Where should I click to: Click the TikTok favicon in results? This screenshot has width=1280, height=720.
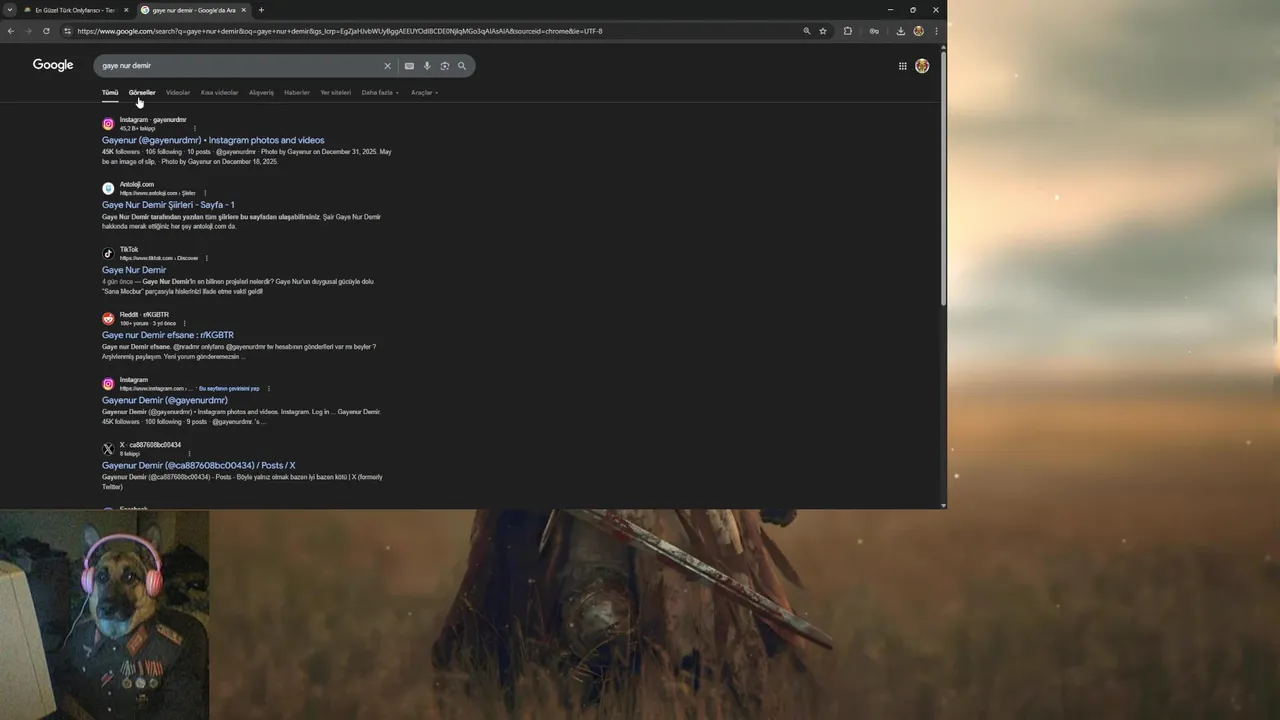(x=108, y=254)
